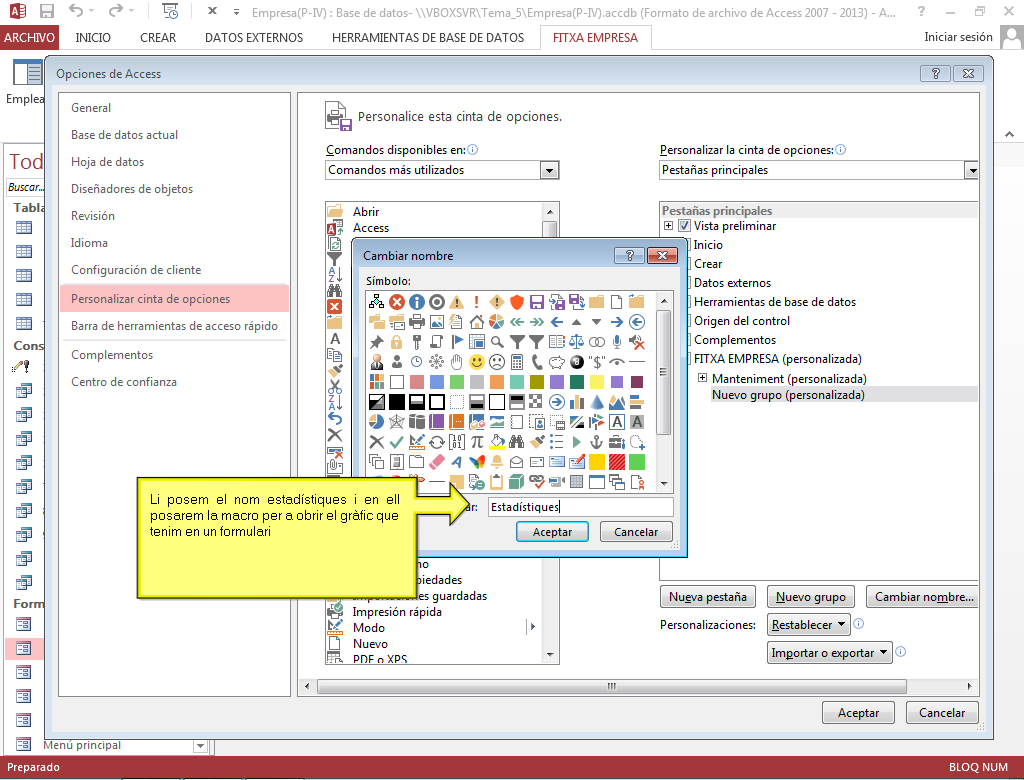Expand the Vista preliminar tab node
1024x780 pixels.
668,226
